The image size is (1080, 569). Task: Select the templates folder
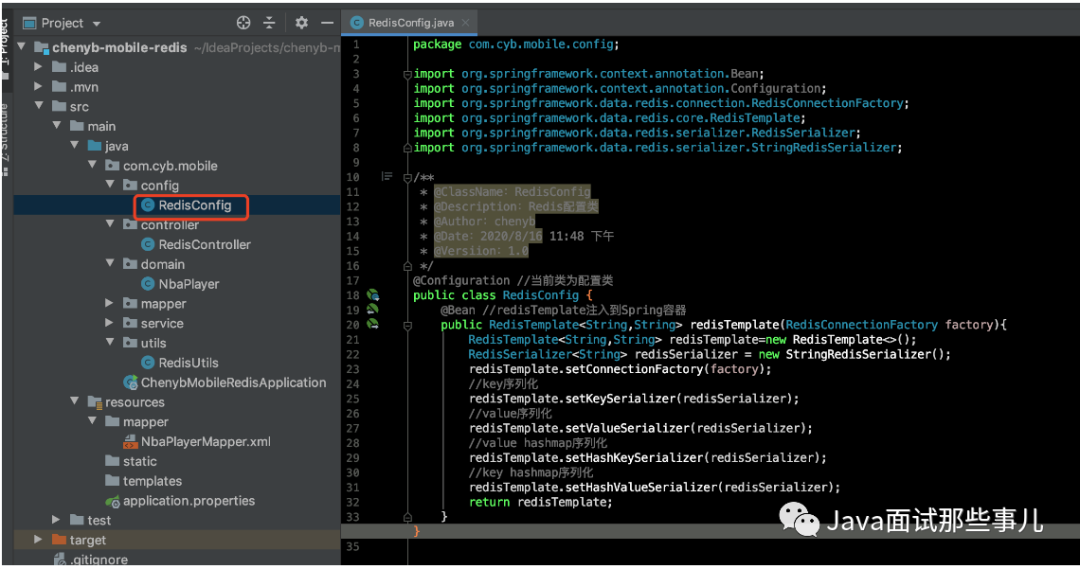click(152, 481)
